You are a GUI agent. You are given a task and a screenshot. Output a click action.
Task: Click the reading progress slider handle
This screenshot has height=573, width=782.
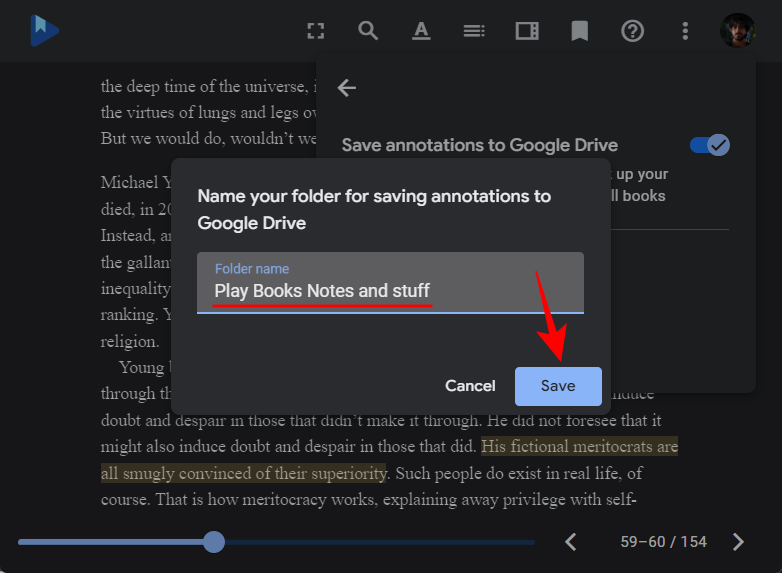pyautogui.click(x=214, y=542)
